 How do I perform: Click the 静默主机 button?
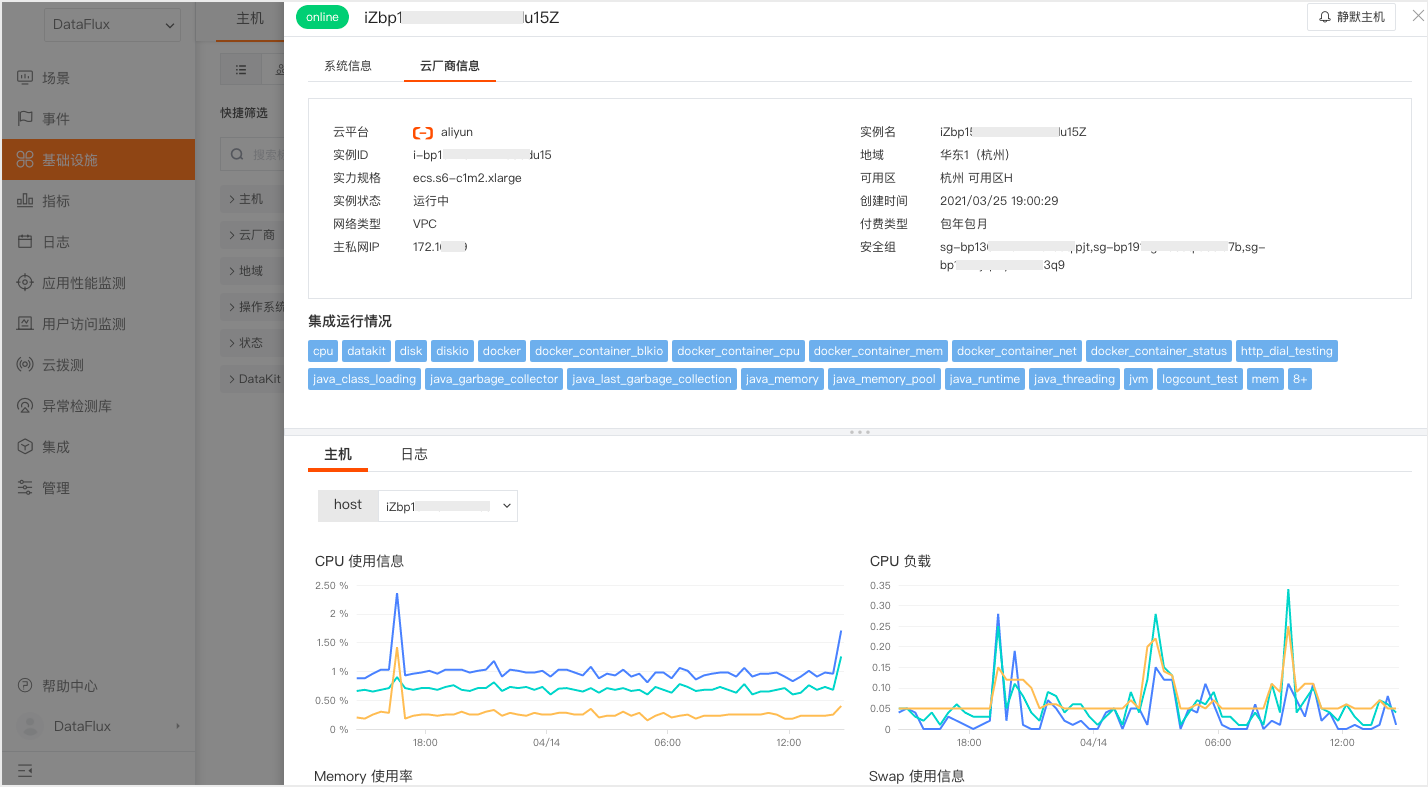(x=1352, y=17)
